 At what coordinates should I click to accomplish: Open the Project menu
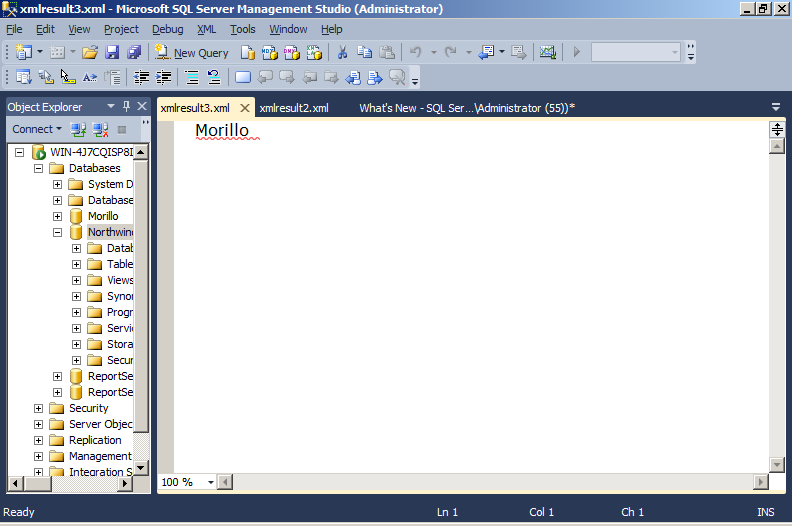[x=121, y=29]
